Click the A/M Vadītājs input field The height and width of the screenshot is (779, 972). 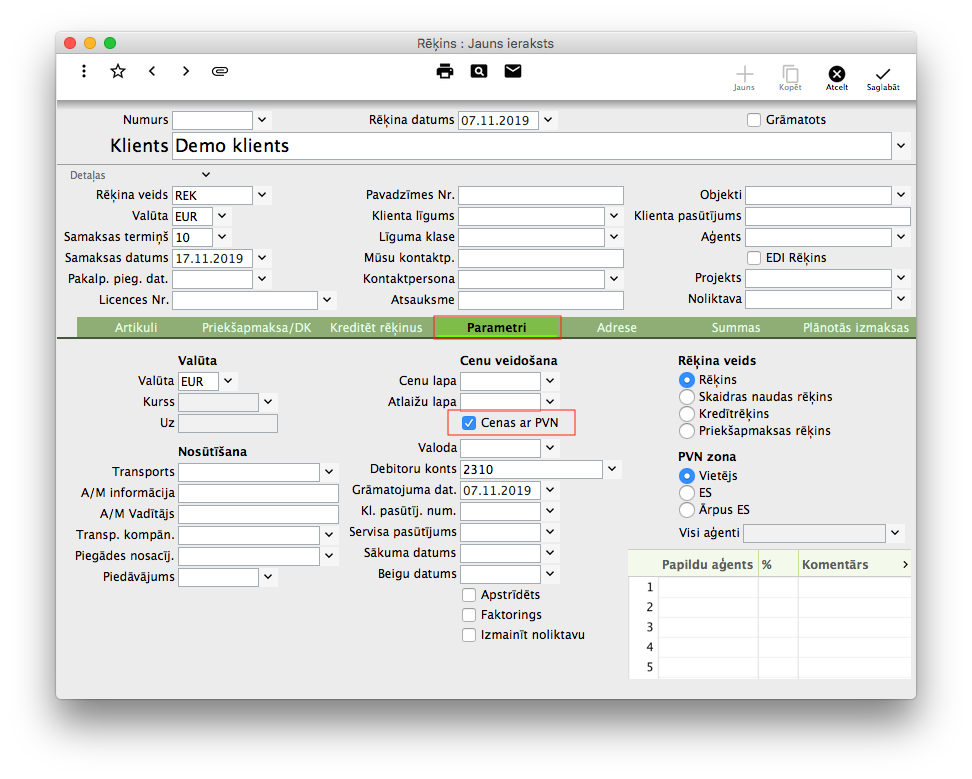[x=258, y=514]
